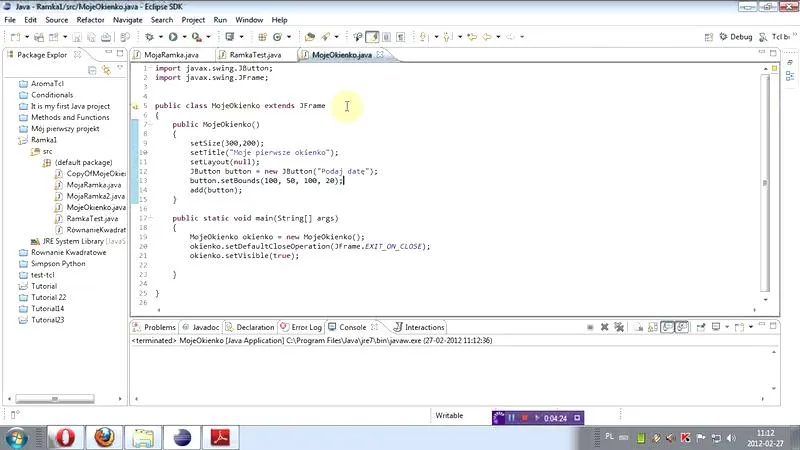Open the Refactor menu

pos(90,20)
